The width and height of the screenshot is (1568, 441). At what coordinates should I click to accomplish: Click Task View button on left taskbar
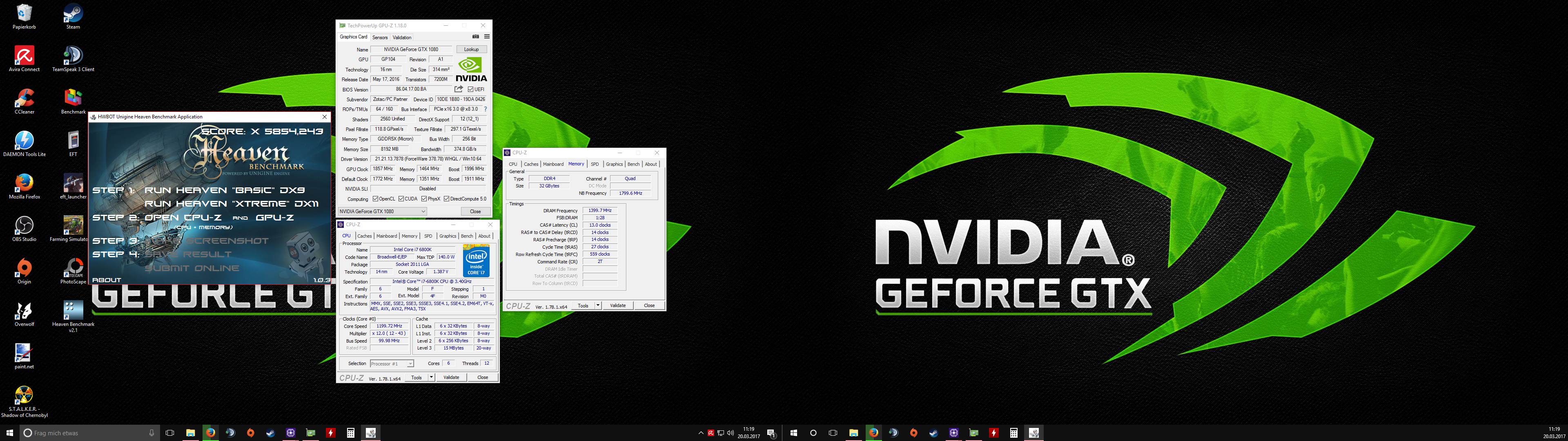pyautogui.click(x=170, y=432)
